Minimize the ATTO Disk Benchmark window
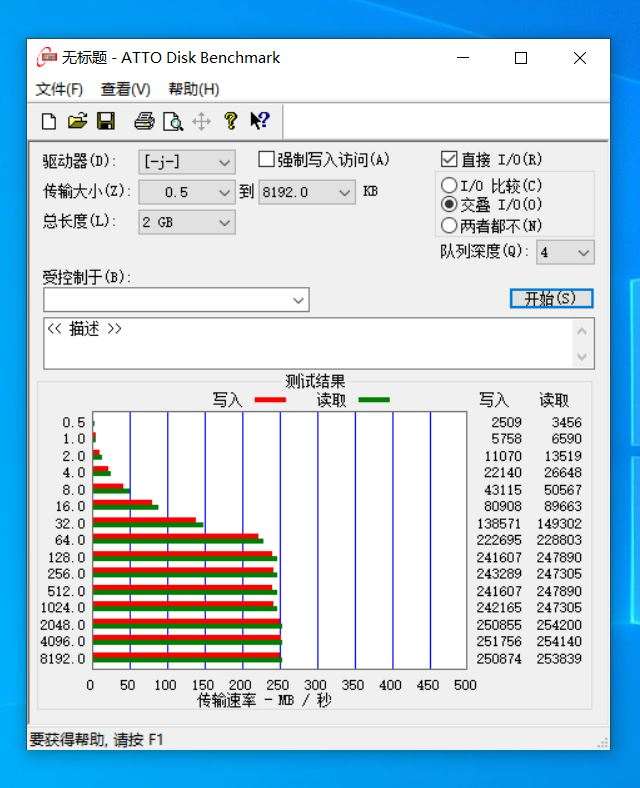Screen dimensions: 640x788 pyautogui.click(x=463, y=58)
